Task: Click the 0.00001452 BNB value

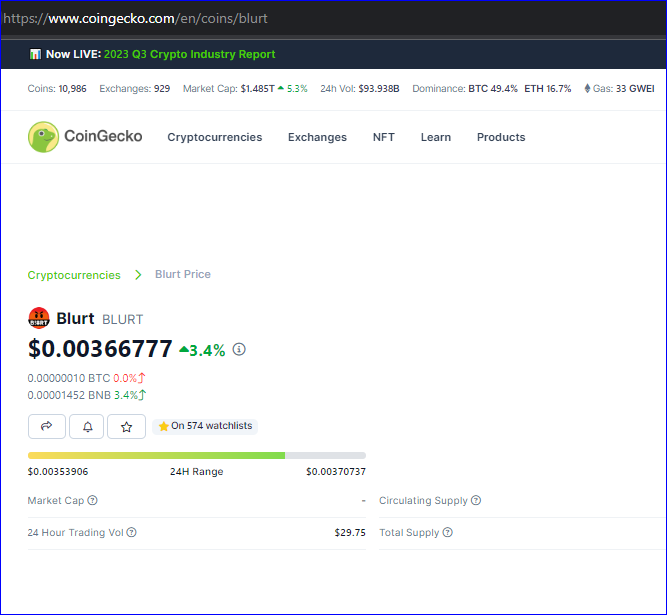Action: tap(69, 395)
